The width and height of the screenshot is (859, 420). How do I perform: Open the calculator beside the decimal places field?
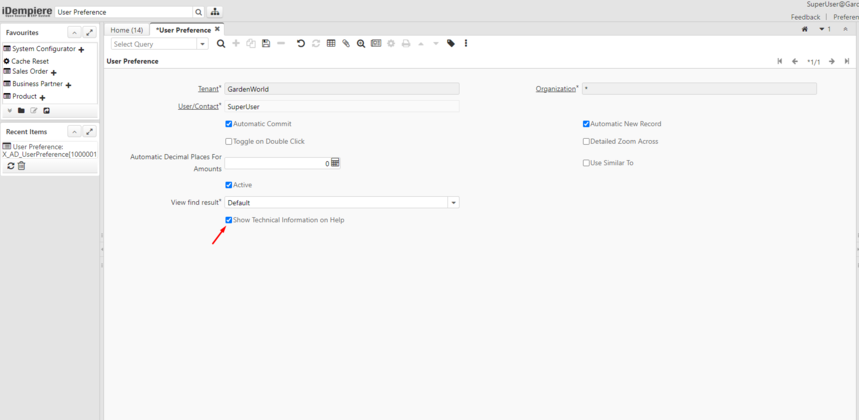(x=335, y=163)
